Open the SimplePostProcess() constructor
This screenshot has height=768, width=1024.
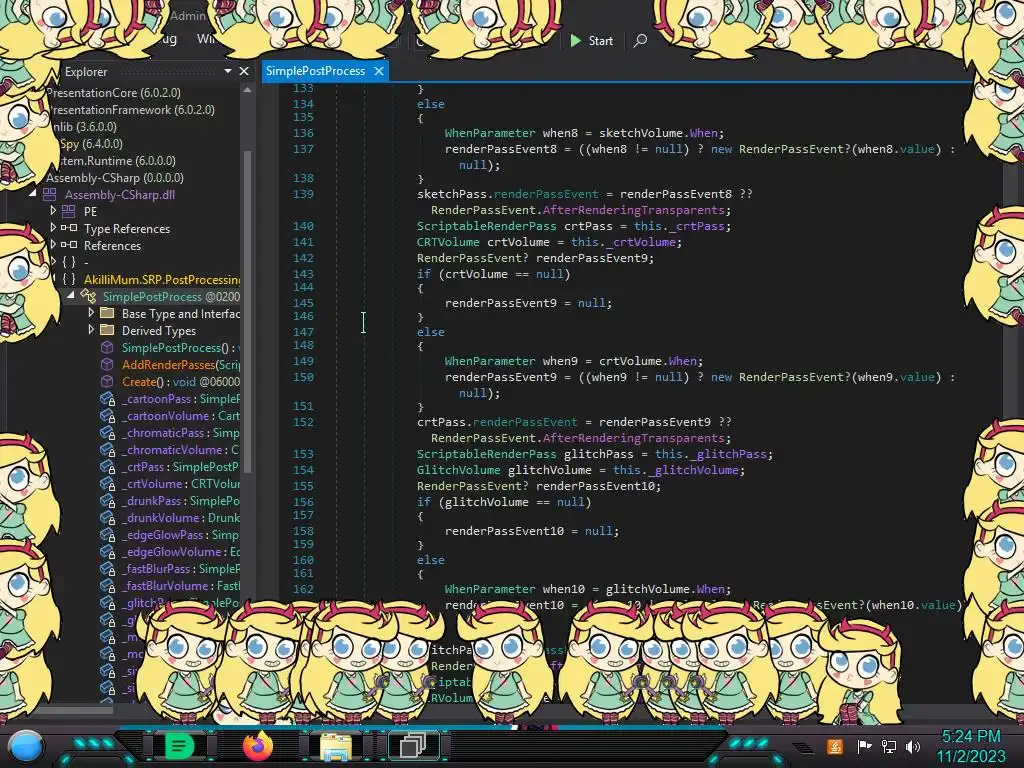pos(180,348)
